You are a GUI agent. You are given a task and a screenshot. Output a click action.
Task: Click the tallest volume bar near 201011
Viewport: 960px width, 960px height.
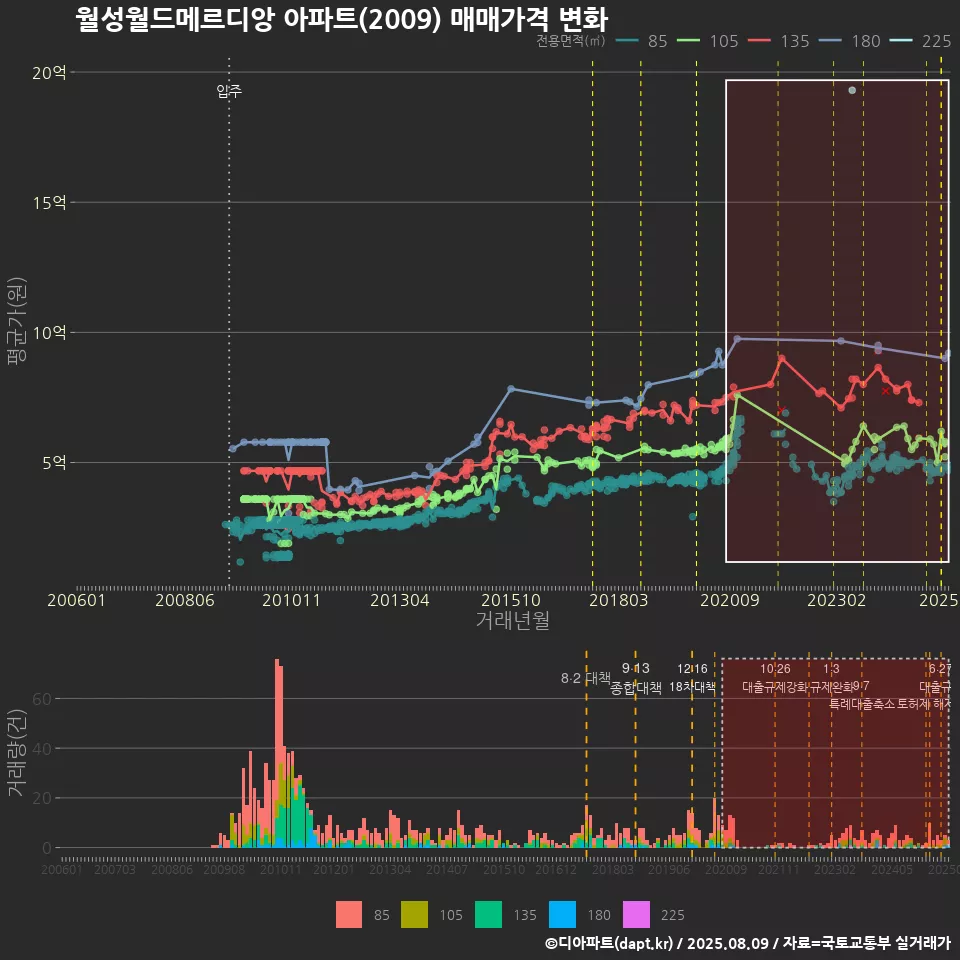277,753
